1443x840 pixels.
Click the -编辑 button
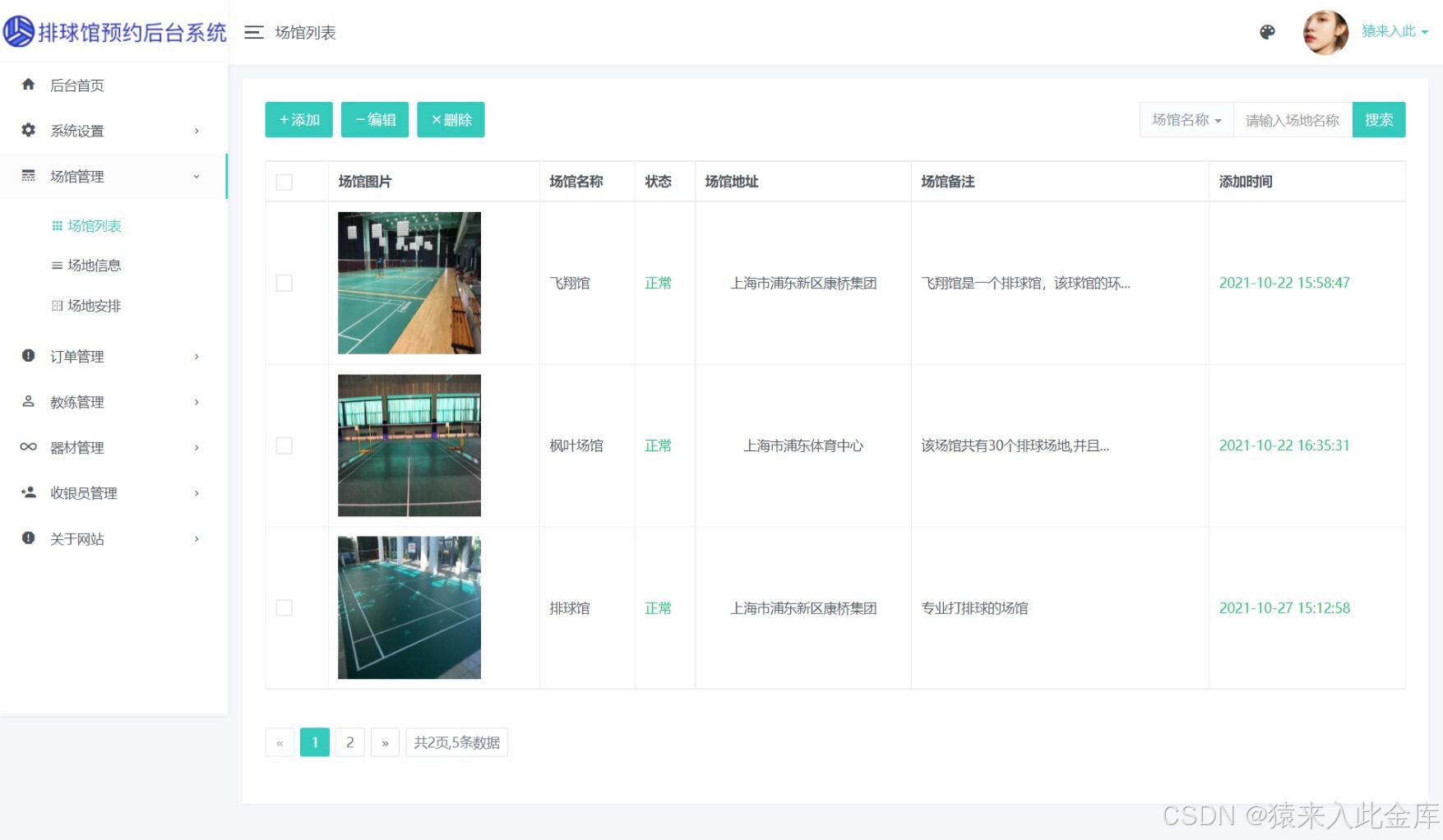[x=375, y=120]
